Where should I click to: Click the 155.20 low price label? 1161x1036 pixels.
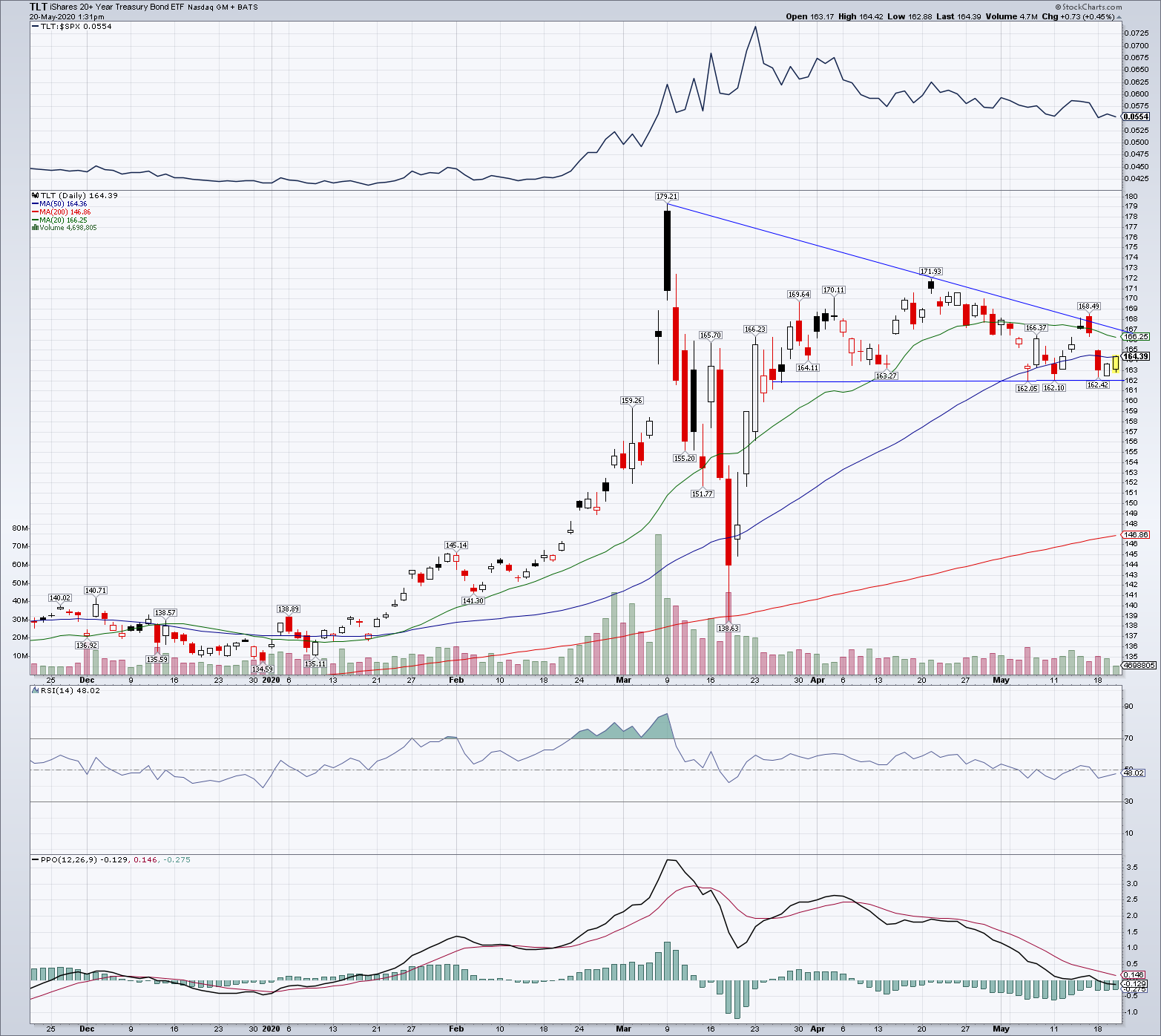(x=685, y=459)
